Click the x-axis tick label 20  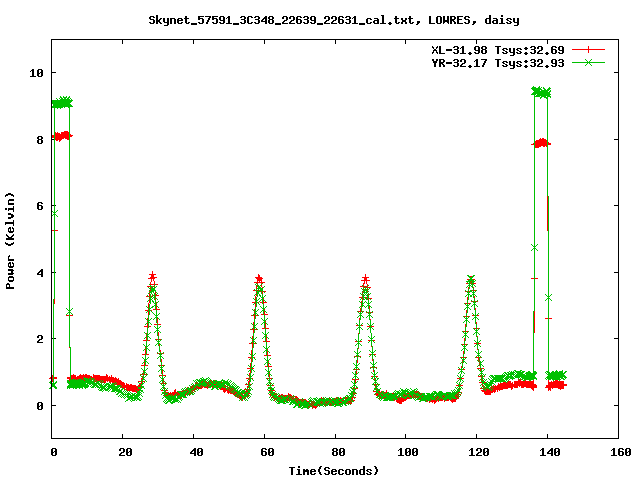tap(125, 452)
